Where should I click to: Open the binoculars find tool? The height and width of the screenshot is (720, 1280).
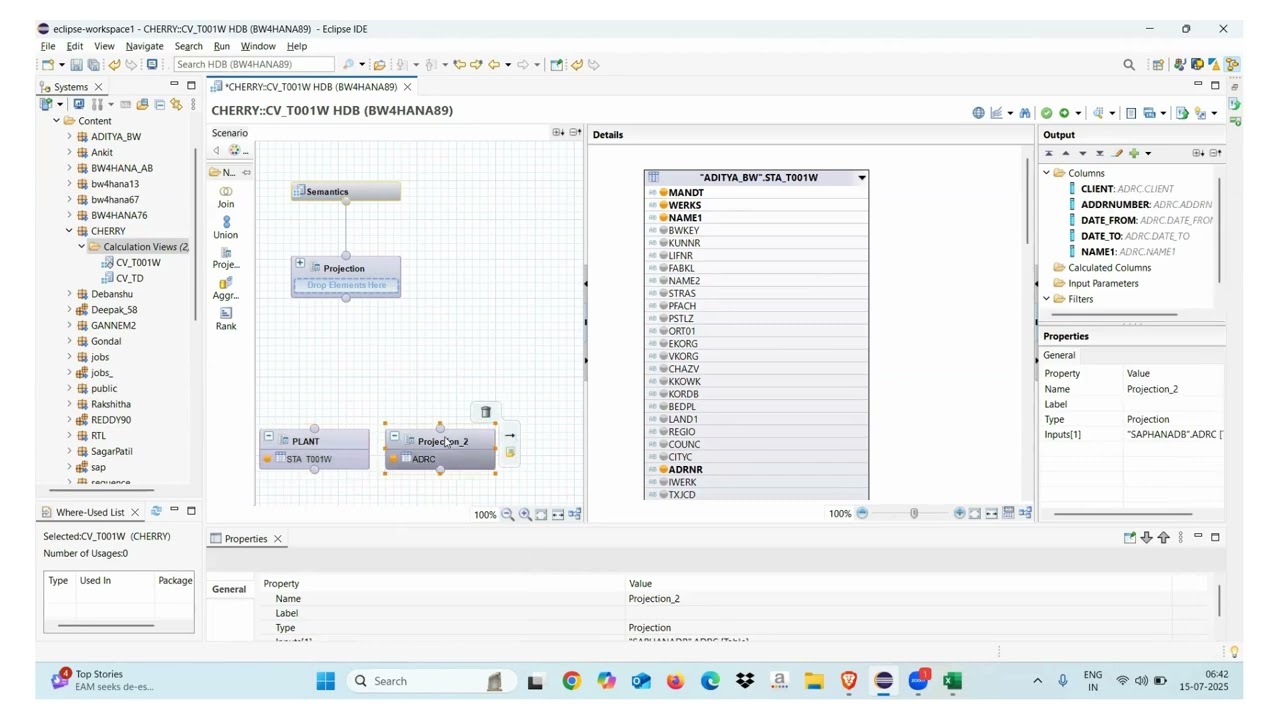pos(1025,113)
